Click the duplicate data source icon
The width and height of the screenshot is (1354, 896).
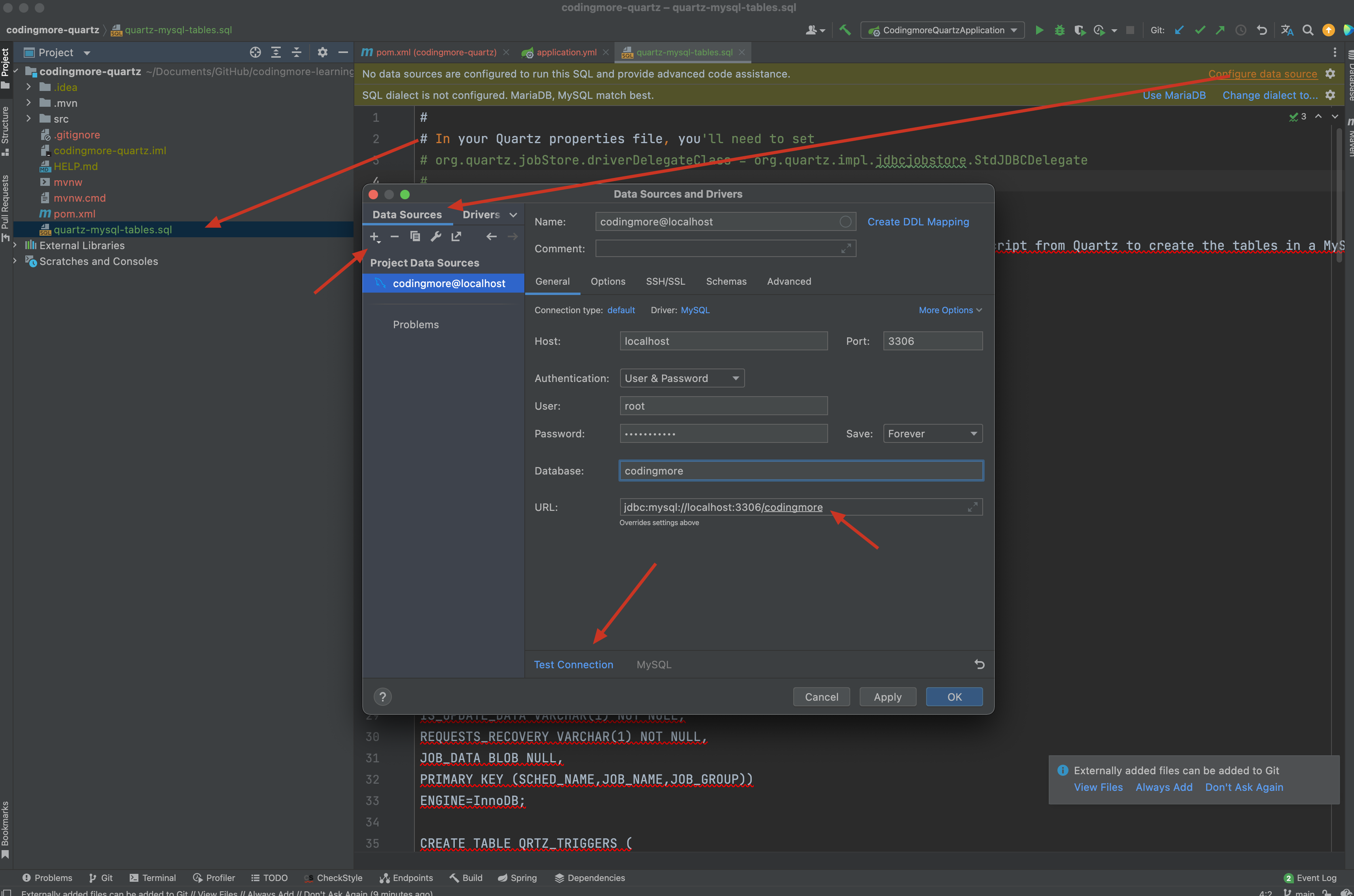pos(415,236)
